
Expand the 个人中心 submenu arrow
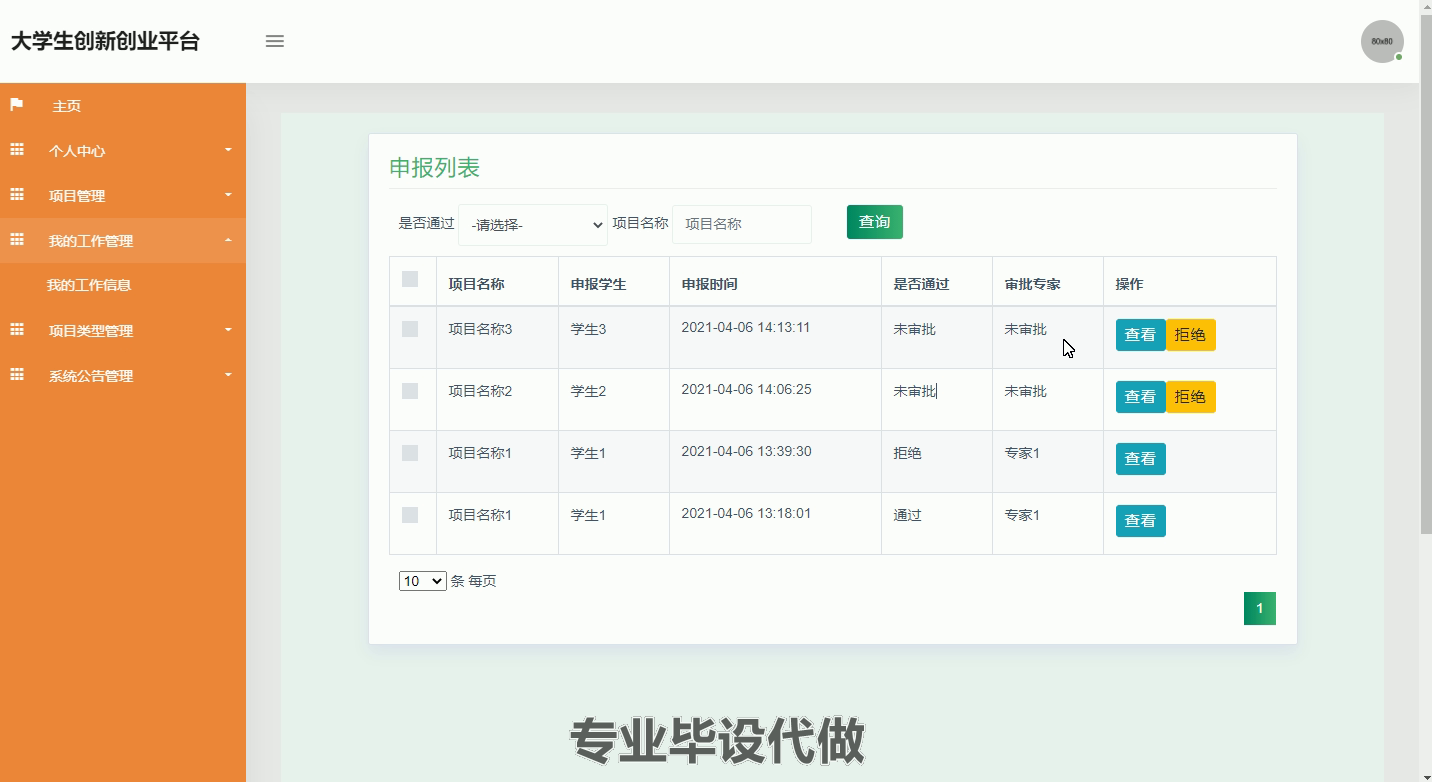coord(228,150)
